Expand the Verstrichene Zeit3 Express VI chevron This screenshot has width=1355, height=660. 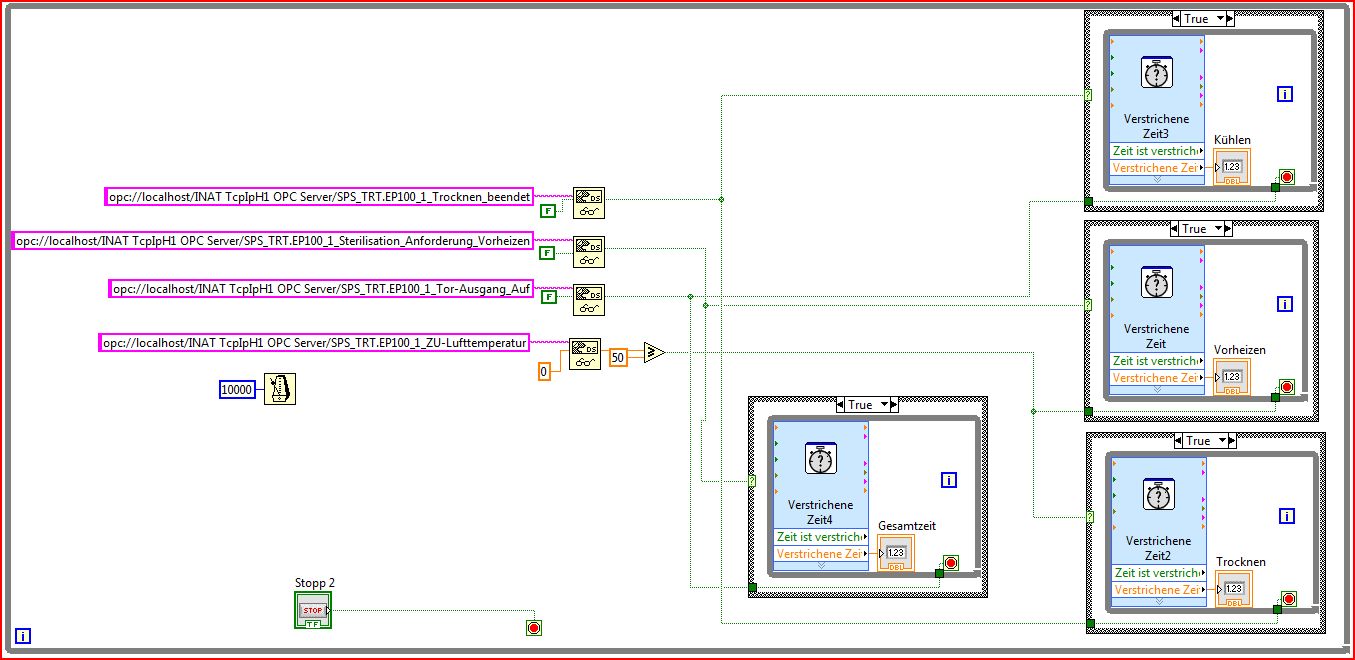1157,181
